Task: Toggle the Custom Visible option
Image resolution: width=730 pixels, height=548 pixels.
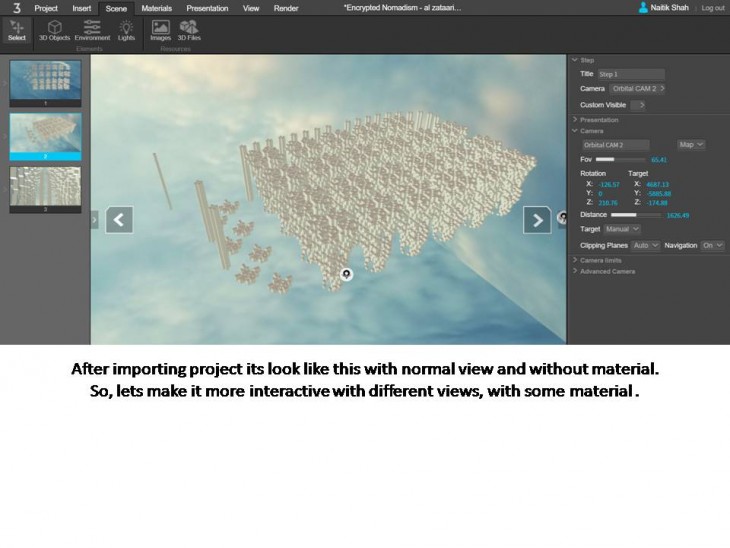Action: [637, 104]
